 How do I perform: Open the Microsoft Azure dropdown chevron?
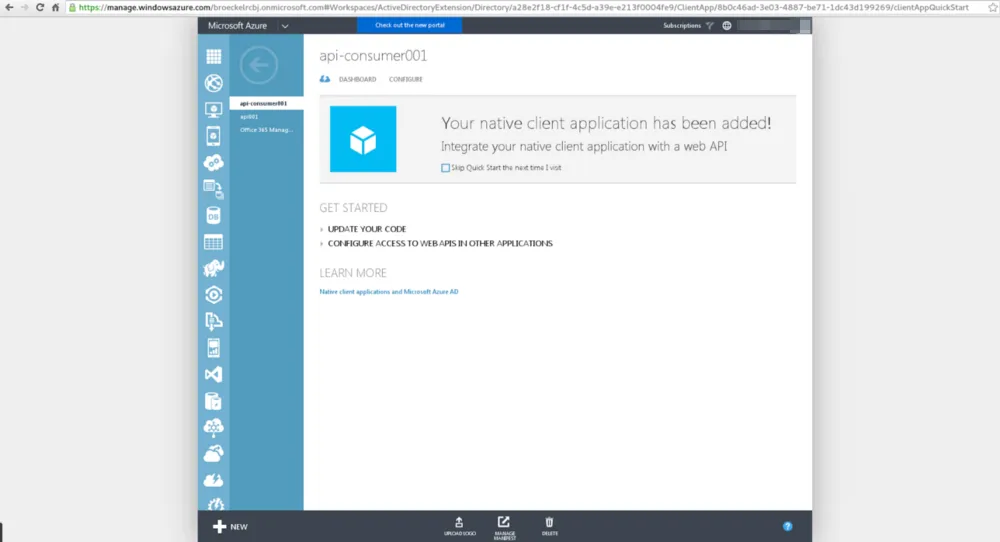(x=285, y=26)
